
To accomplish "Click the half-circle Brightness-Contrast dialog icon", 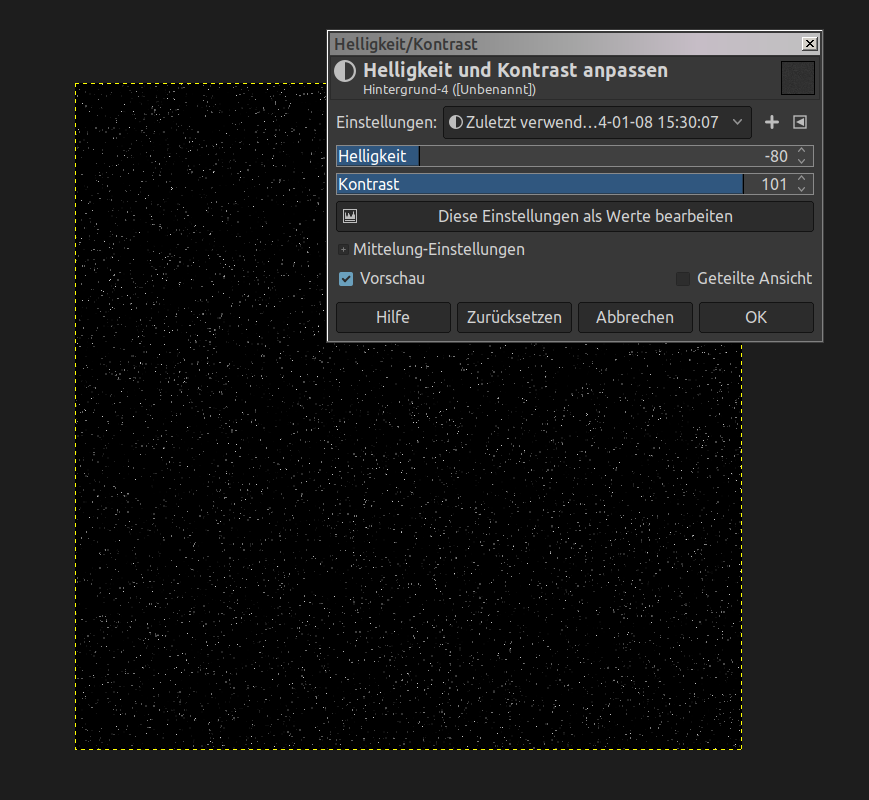I will [x=345, y=71].
